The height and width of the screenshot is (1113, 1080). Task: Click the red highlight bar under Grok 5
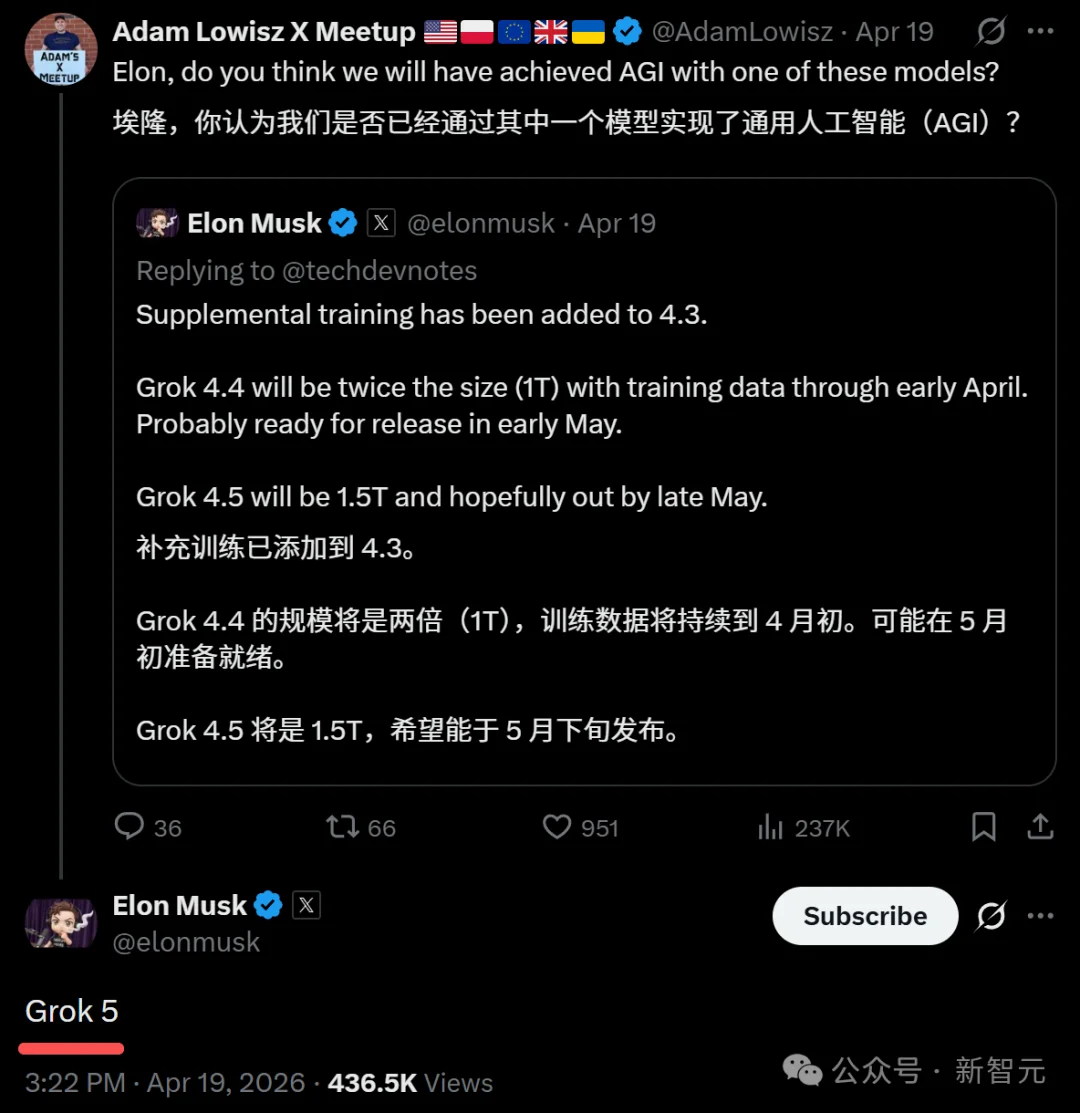71,1047
